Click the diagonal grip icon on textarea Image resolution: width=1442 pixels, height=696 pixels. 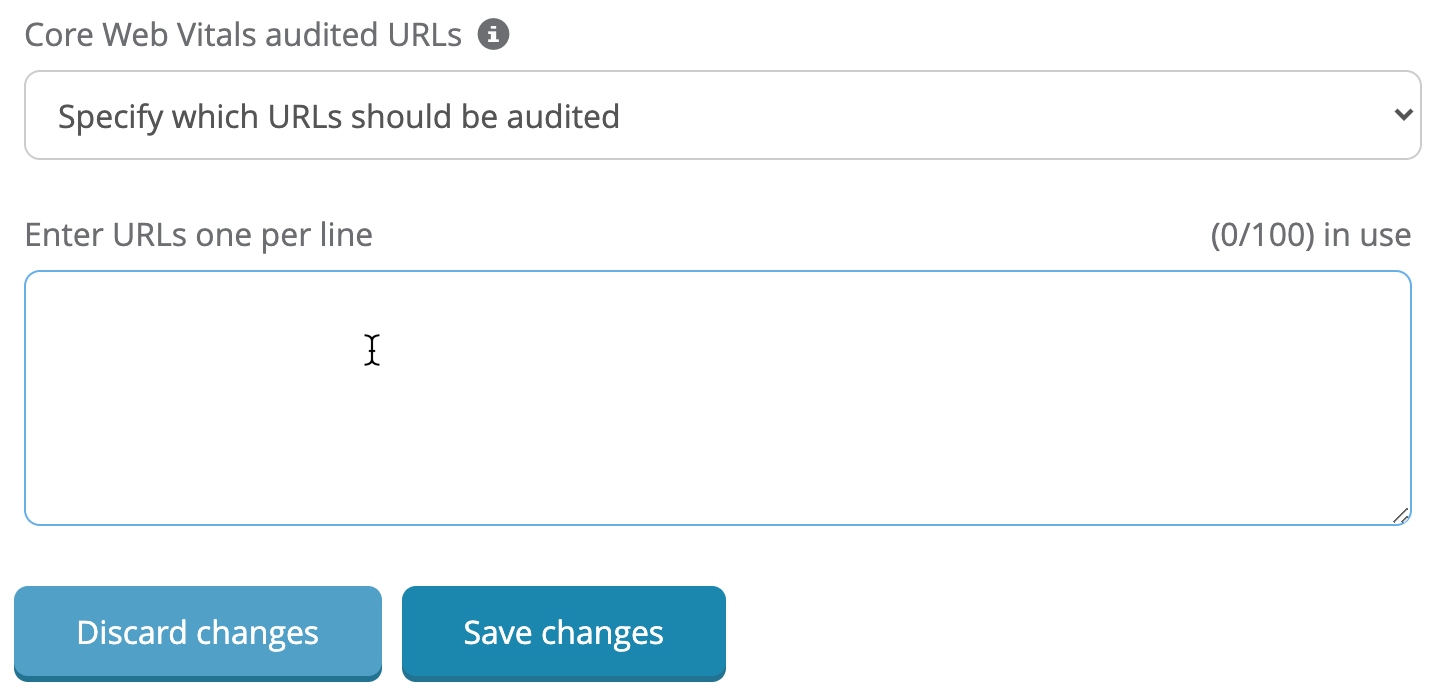[x=1401, y=515]
